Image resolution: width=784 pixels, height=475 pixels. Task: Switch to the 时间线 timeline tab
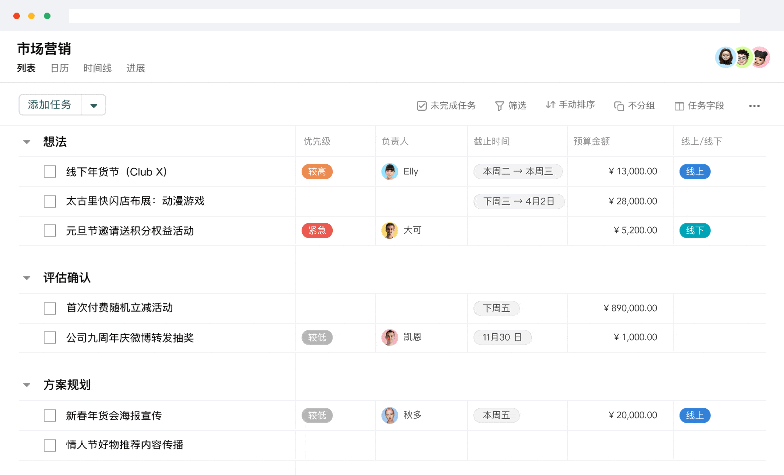click(97, 68)
